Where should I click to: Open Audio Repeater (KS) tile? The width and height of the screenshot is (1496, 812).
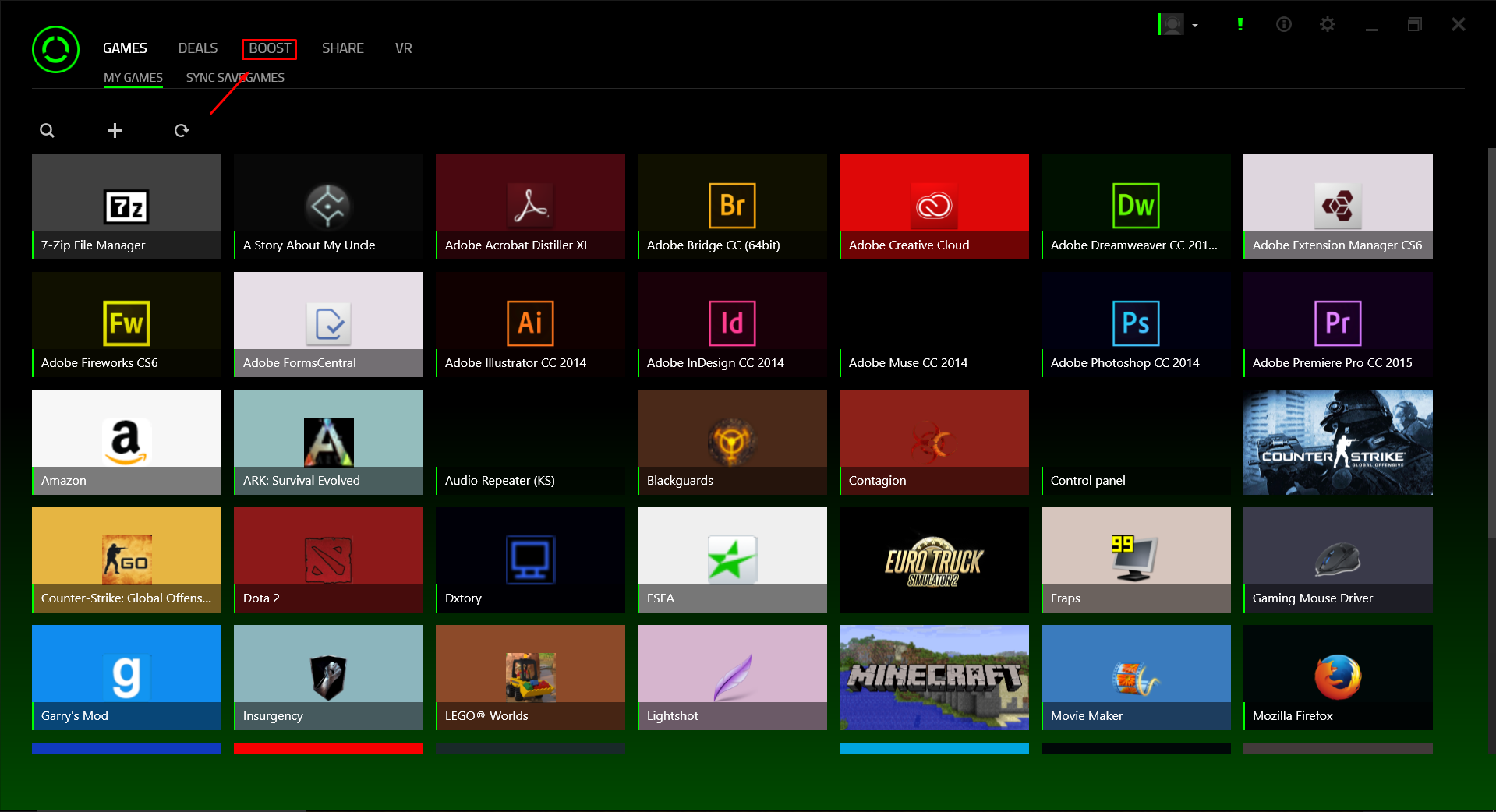530,442
